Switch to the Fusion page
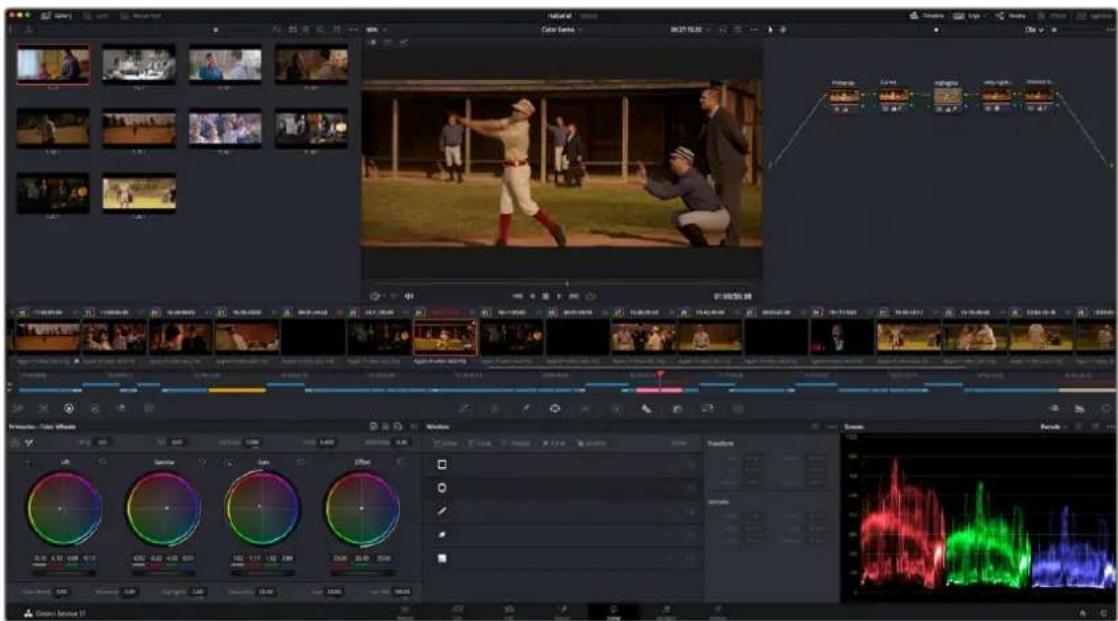 point(561,612)
